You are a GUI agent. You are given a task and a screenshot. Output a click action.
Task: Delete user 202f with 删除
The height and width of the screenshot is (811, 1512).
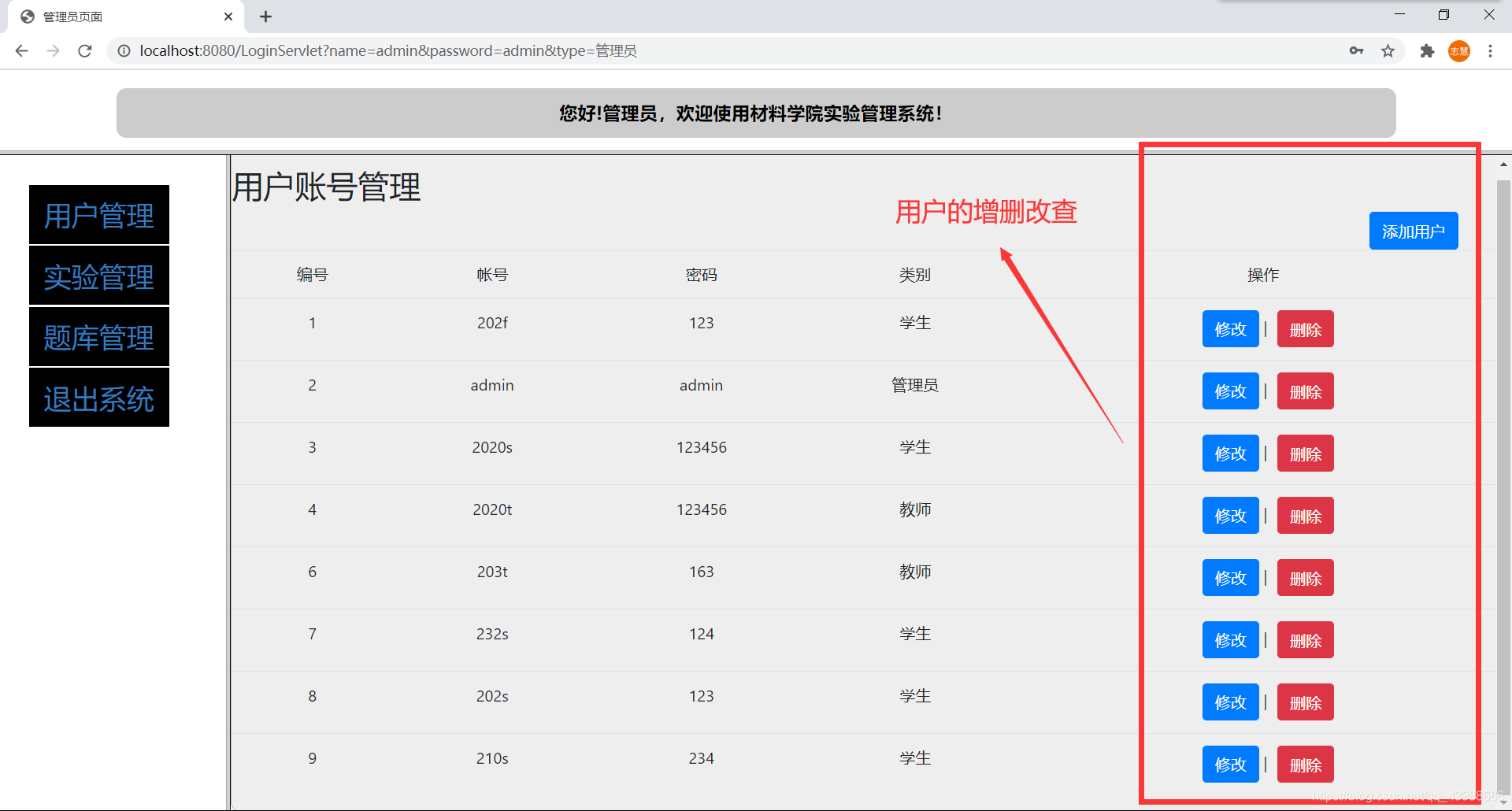(1305, 329)
